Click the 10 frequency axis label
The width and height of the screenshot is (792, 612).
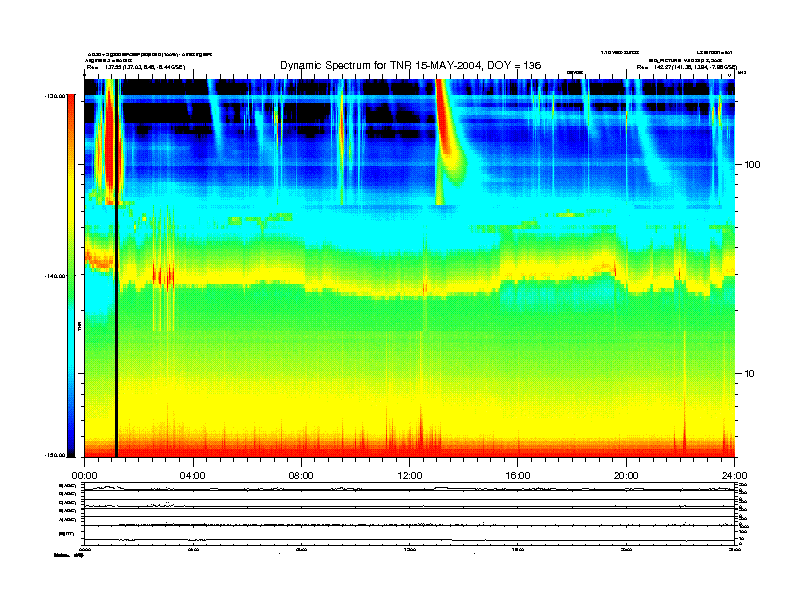pyautogui.click(x=750, y=374)
